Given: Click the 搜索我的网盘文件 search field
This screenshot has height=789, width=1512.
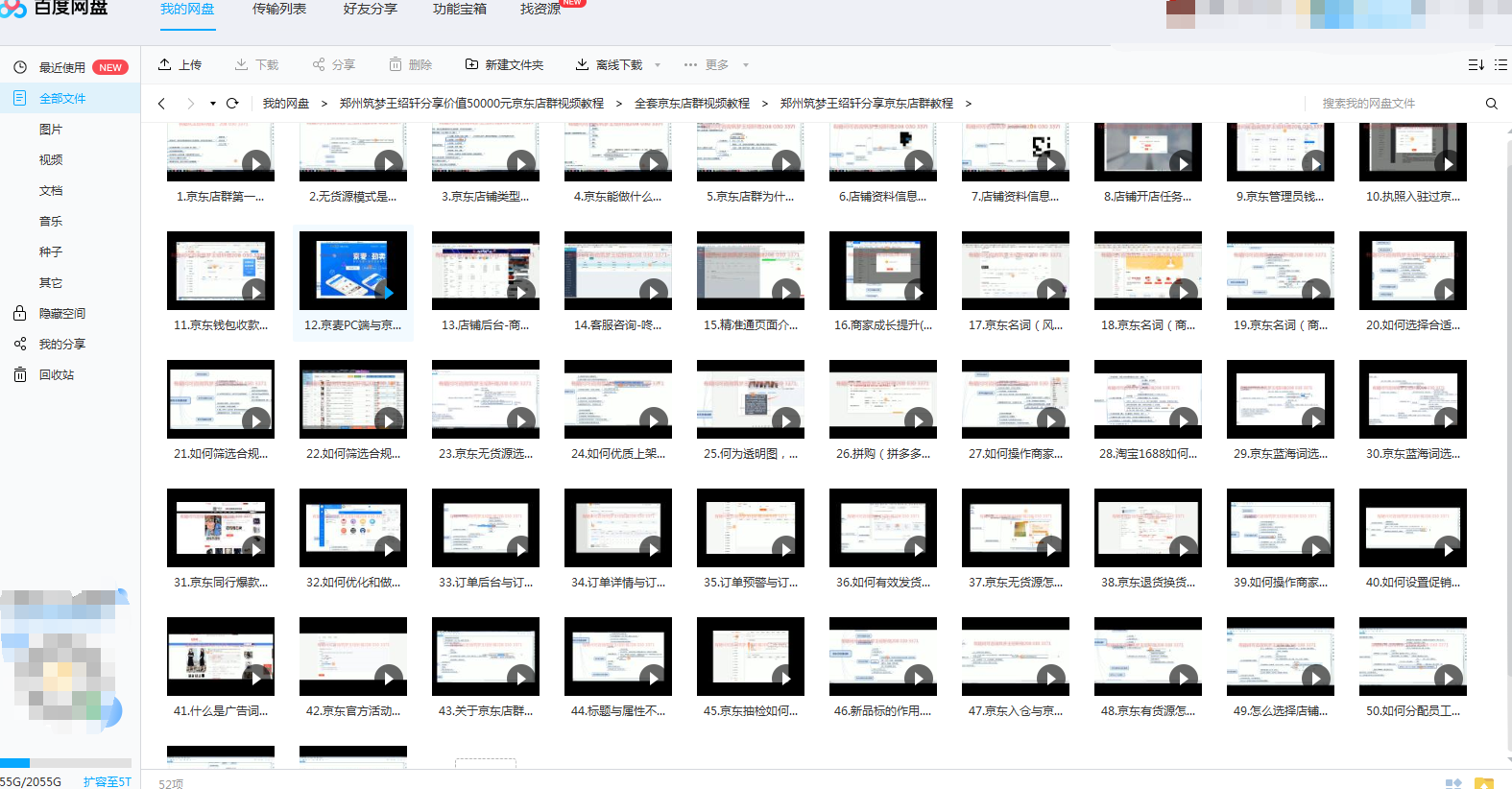Looking at the screenshot, I should tap(1392, 104).
